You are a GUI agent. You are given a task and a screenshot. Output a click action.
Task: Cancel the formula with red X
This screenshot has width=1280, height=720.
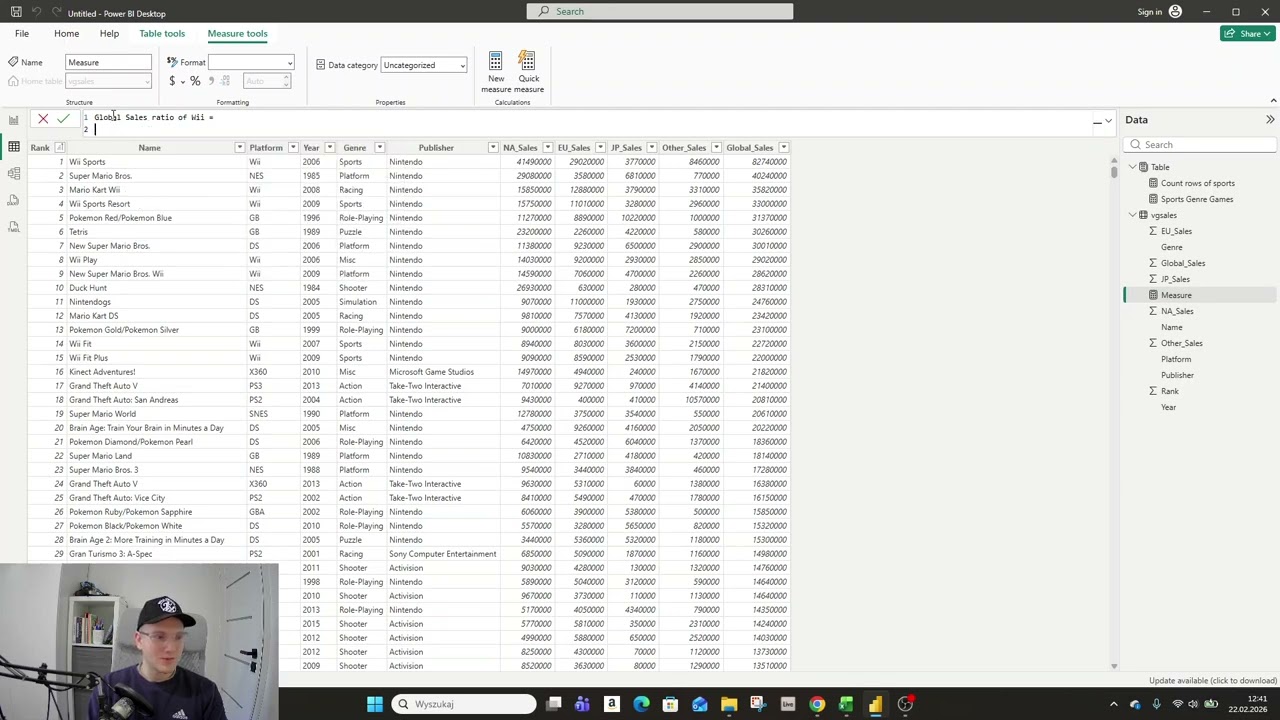(43, 119)
